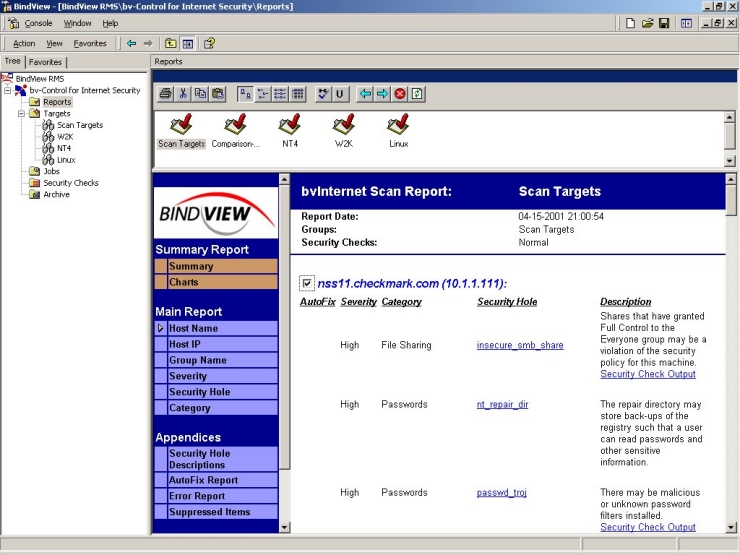Click the Charts item in Summary Report
740x555 pixels.
point(216,282)
